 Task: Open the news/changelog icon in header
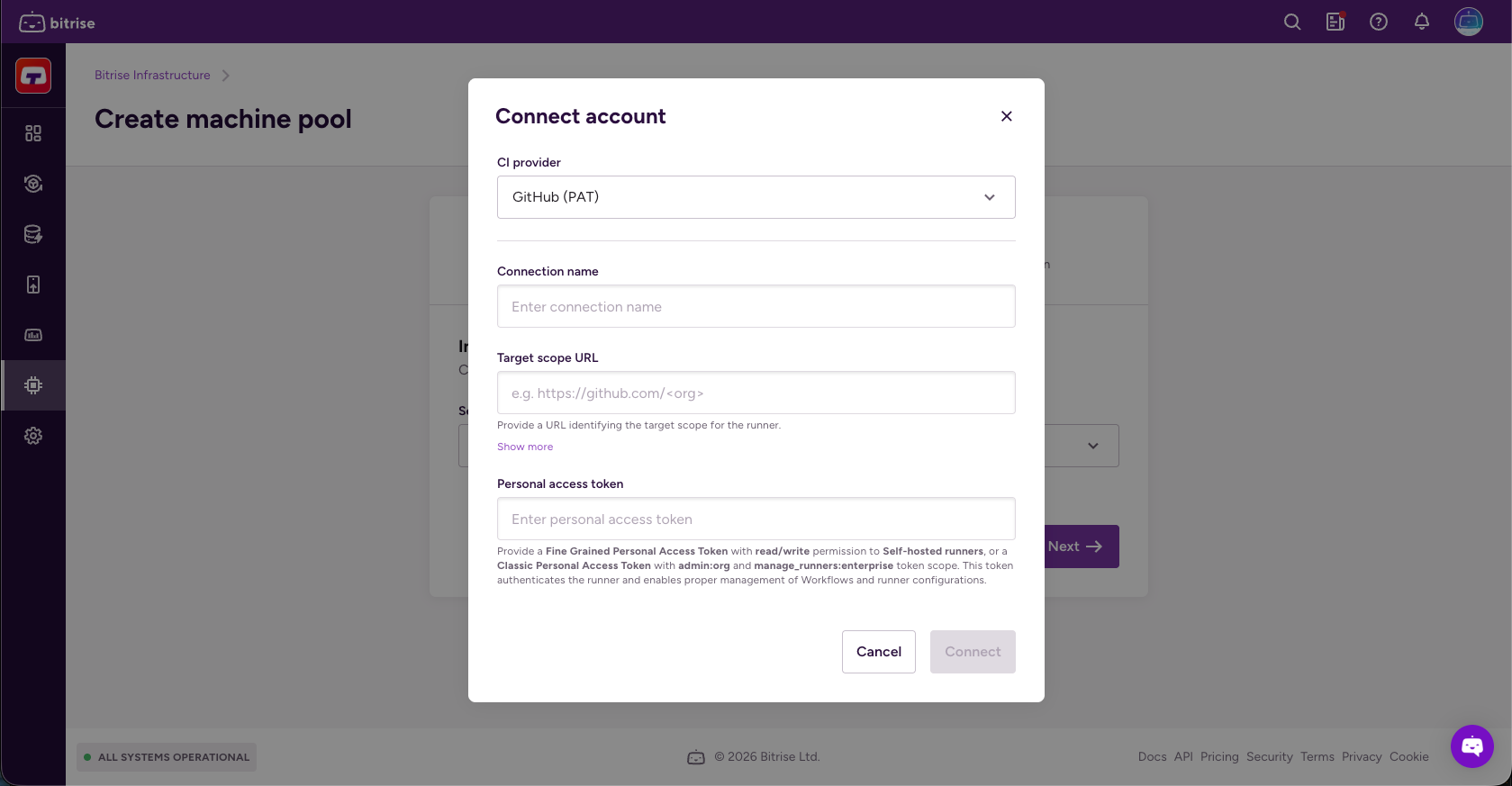coord(1335,23)
